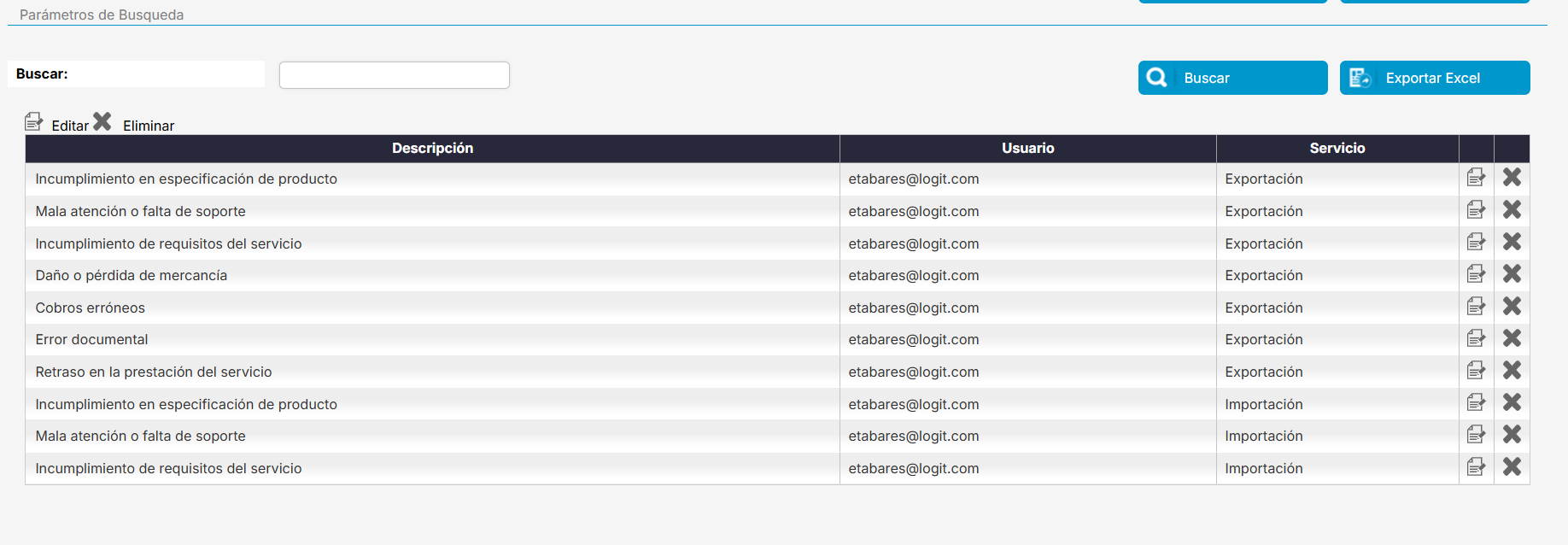Delete the Retraso en la prestación del servicio row
The width and height of the screenshot is (1568, 545).
tap(1512, 371)
